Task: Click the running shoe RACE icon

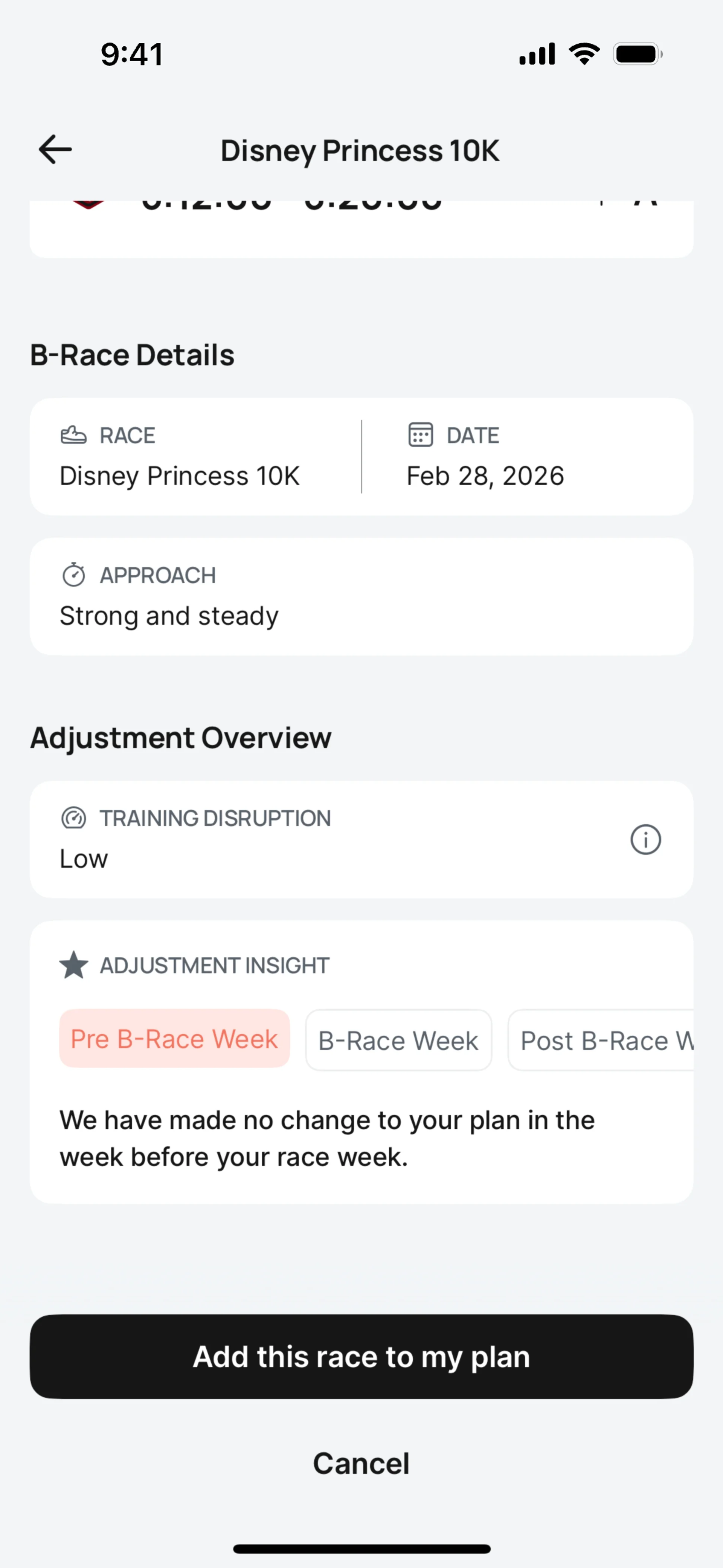Action: (x=74, y=435)
